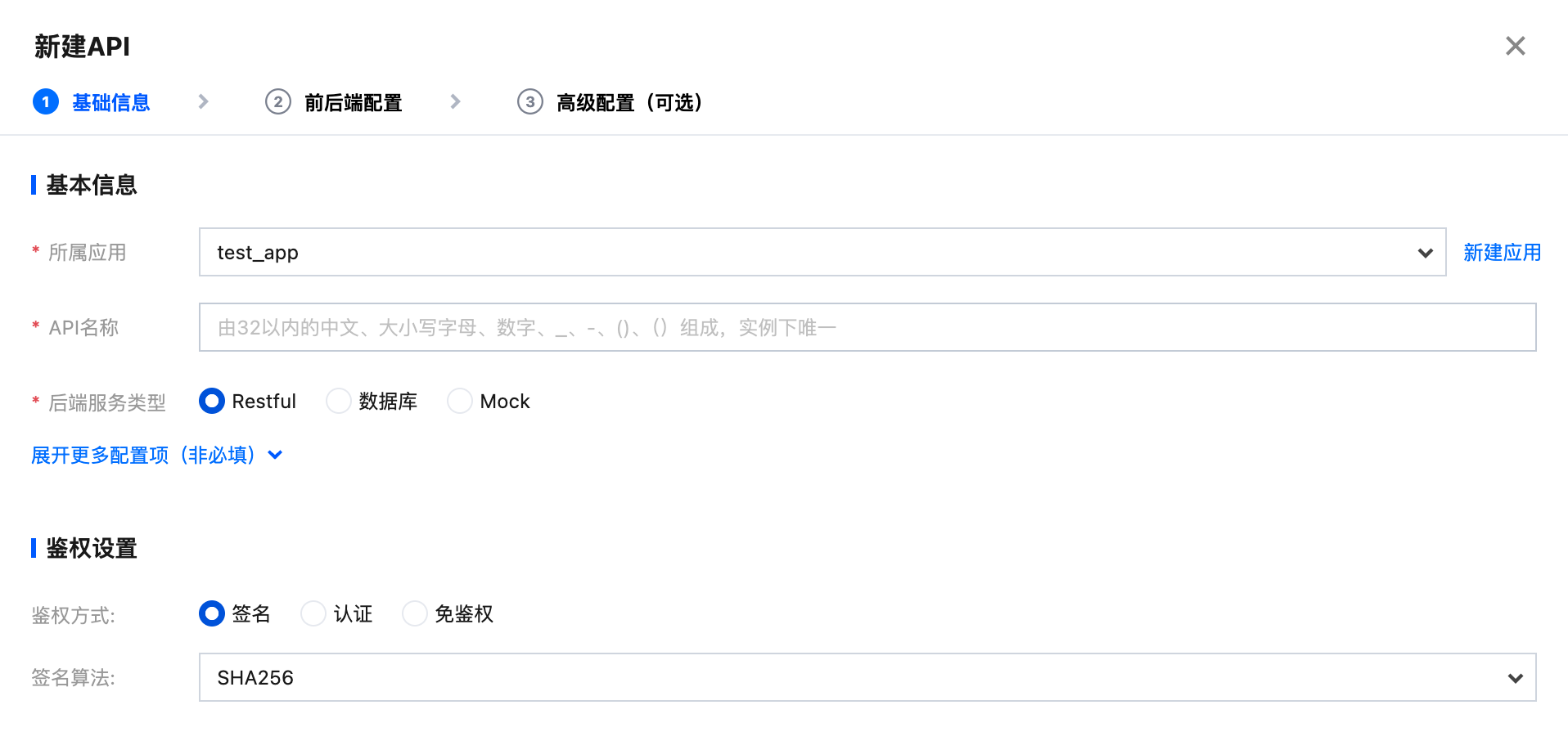The image size is (1568, 741).
Task: Go to the 前后端配置 step
Action: pyautogui.click(x=353, y=103)
